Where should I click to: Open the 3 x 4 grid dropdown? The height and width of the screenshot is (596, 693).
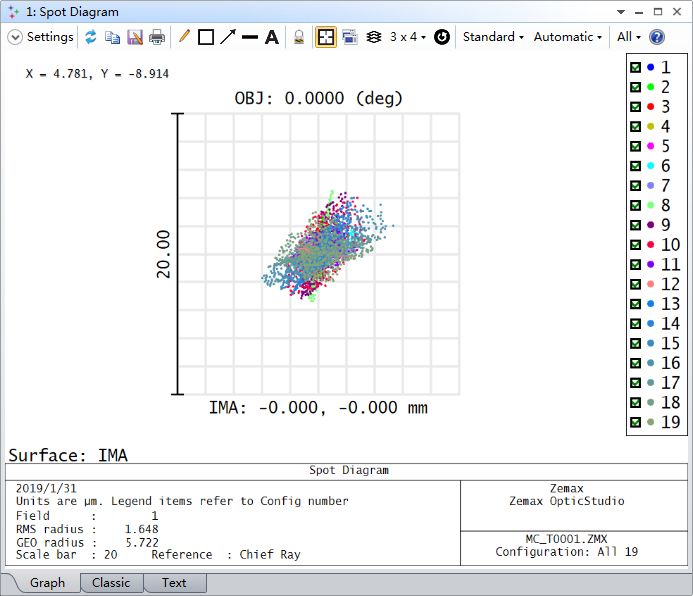click(407, 37)
